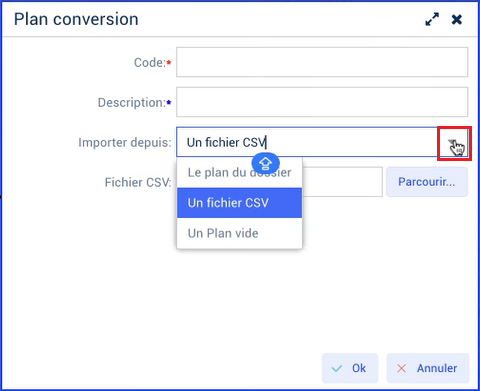The width and height of the screenshot is (480, 391).
Task: Pick the 'Un Plan vide' option
Action: coord(239,233)
